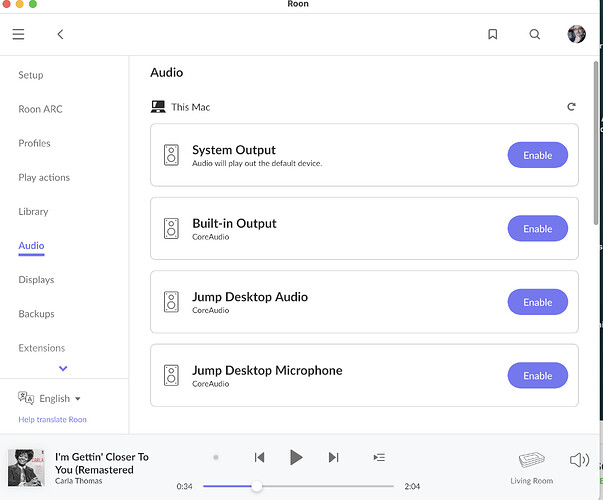Click the total duration 2:04
This screenshot has width=603, height=500.
point(412,486)
